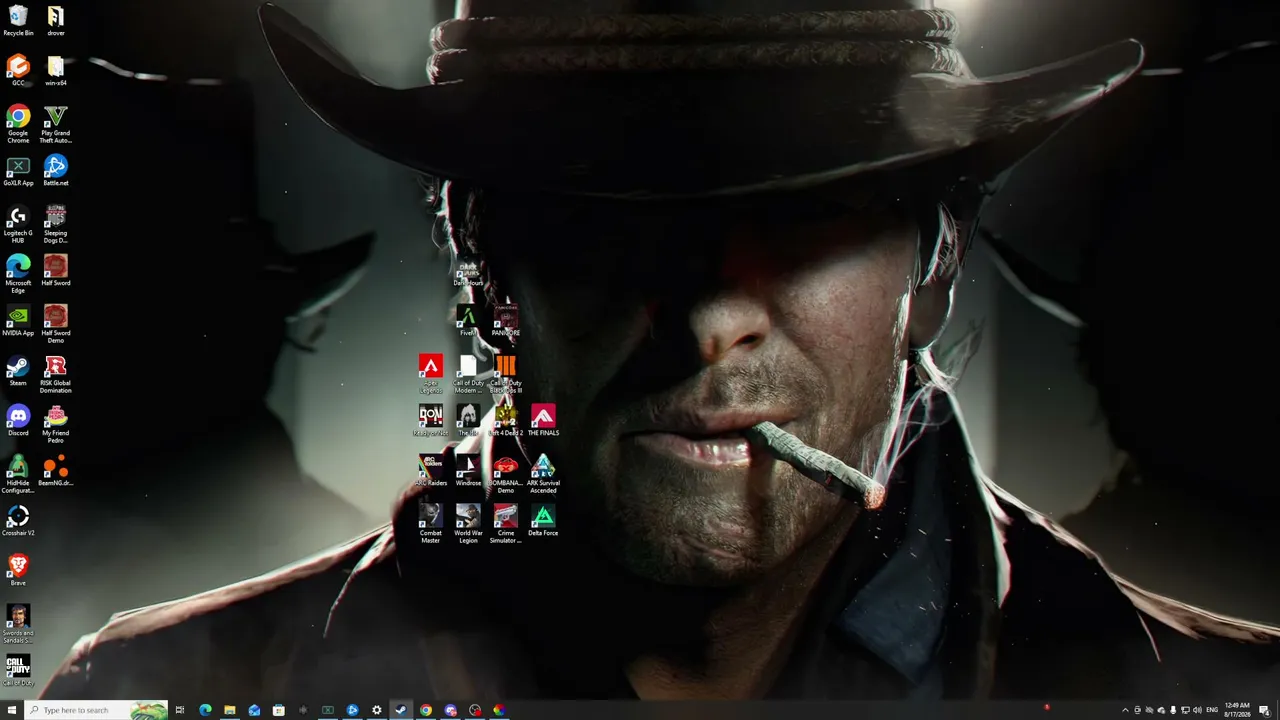Screen dimensions: 1280x720
Task: Open the Recycle Bin desktop icon
Action: 18,20
